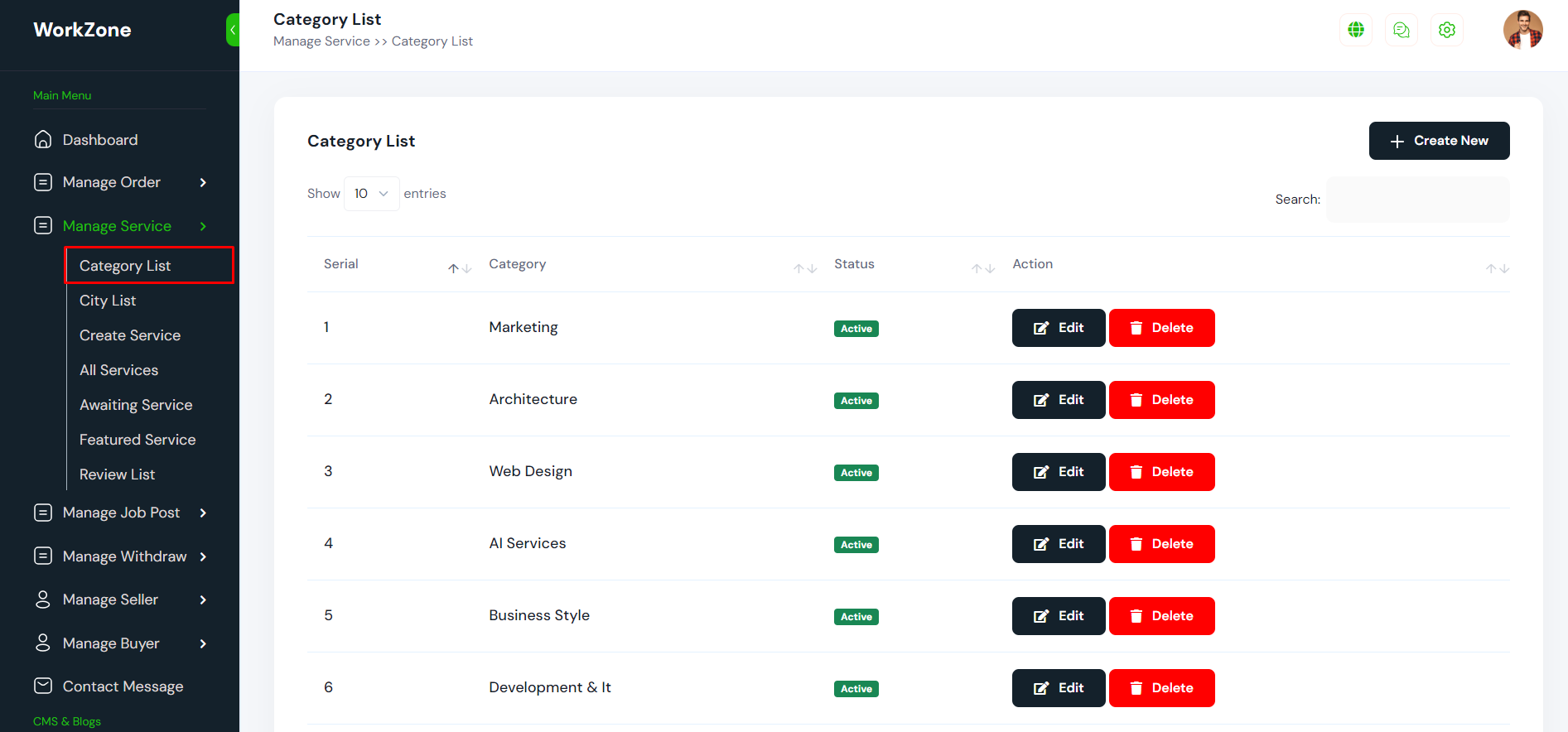Click the Dashboard home icon
This screenshot has width=1568, height=732.
click(43, 139)
